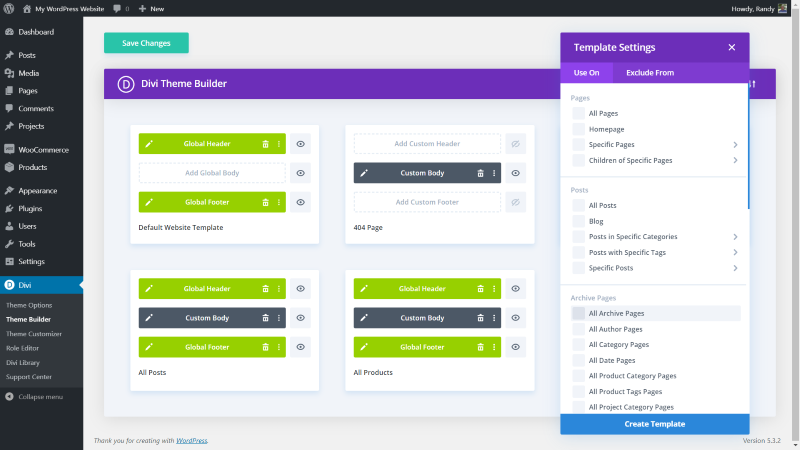The height and width of the screenshot is (450, 800).
Task: Edit Custom Body of 404 Page template
Action: coord(364,173)
